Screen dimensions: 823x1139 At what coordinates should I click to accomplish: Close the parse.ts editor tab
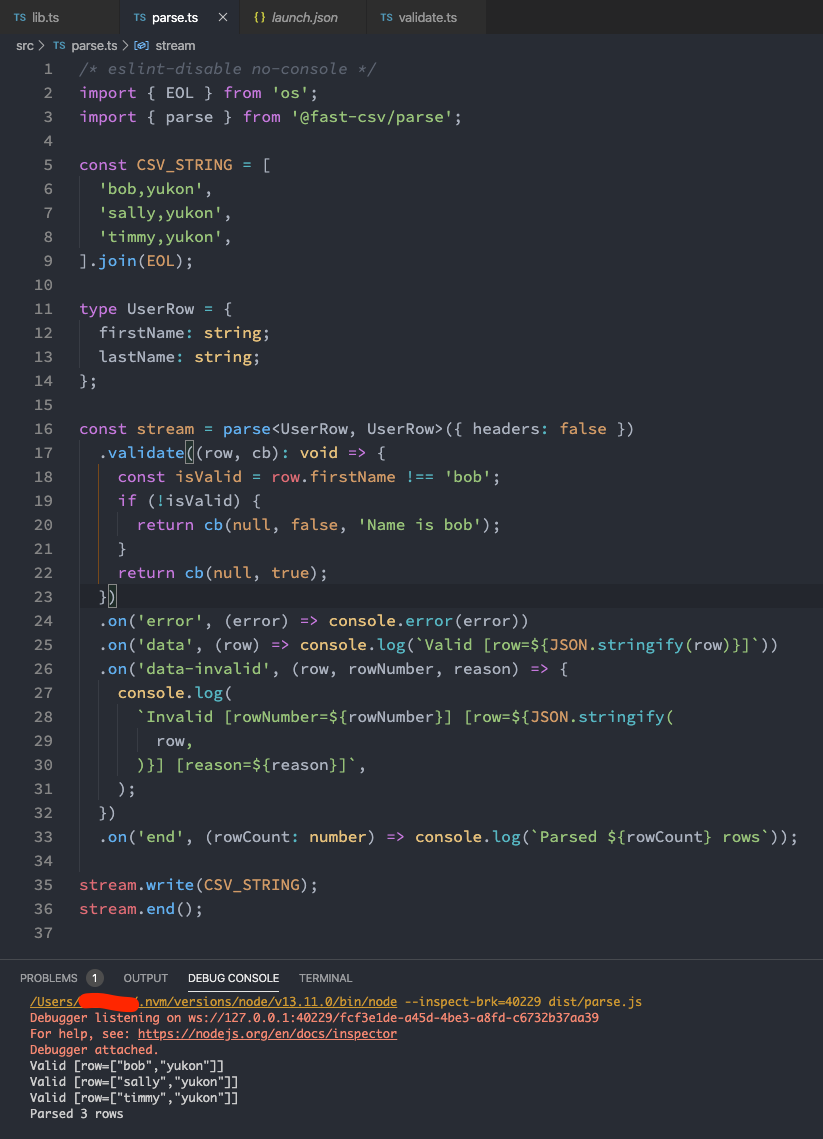[x=223, y=16]
